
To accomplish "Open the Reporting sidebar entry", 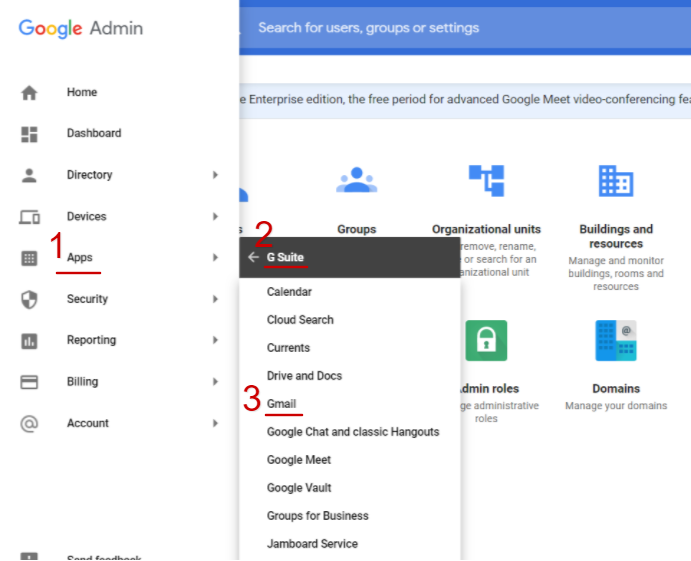I will (x=91, y=340).
